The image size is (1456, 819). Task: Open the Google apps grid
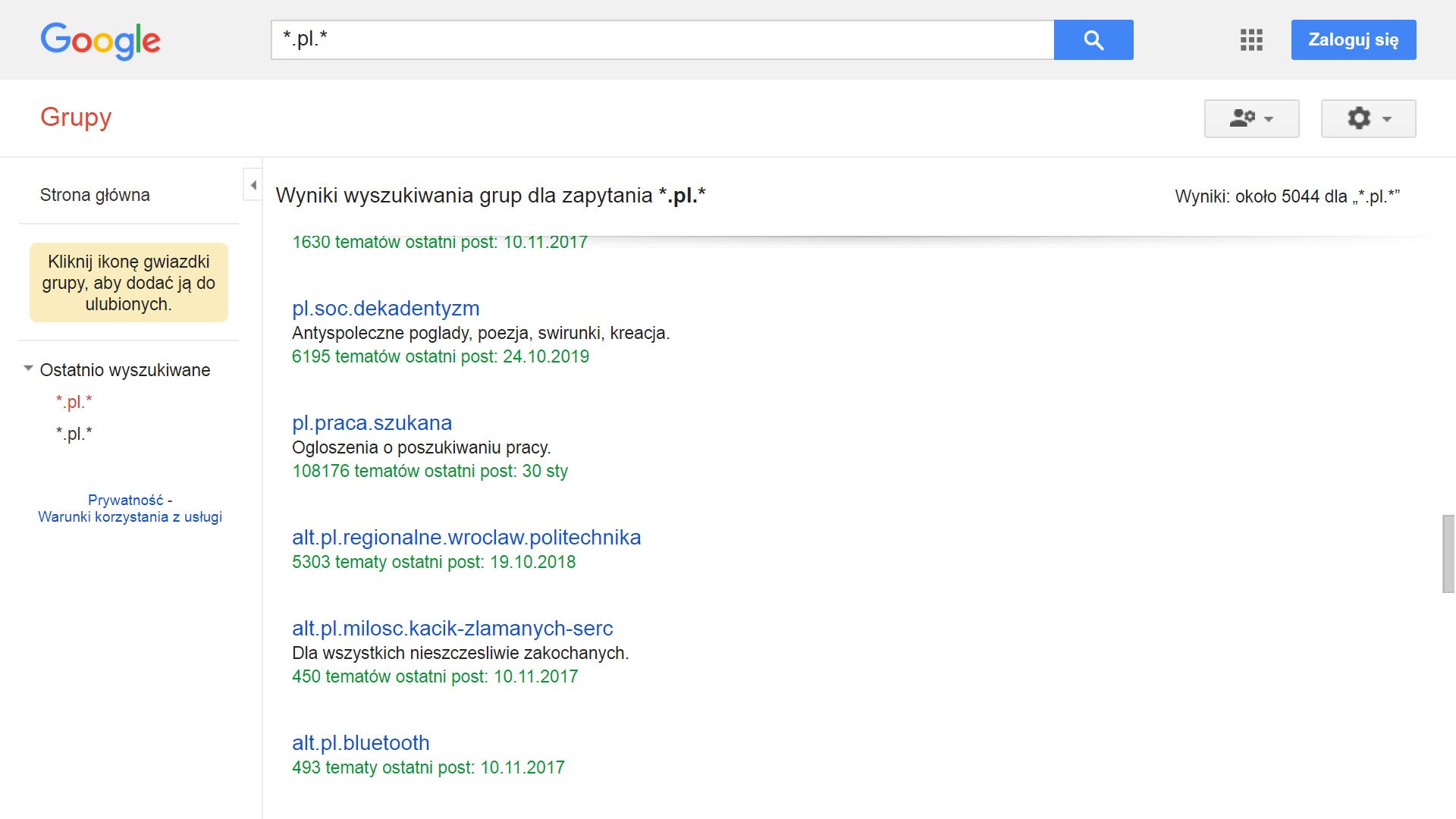pyautogui.click(x=1251, y=40)
